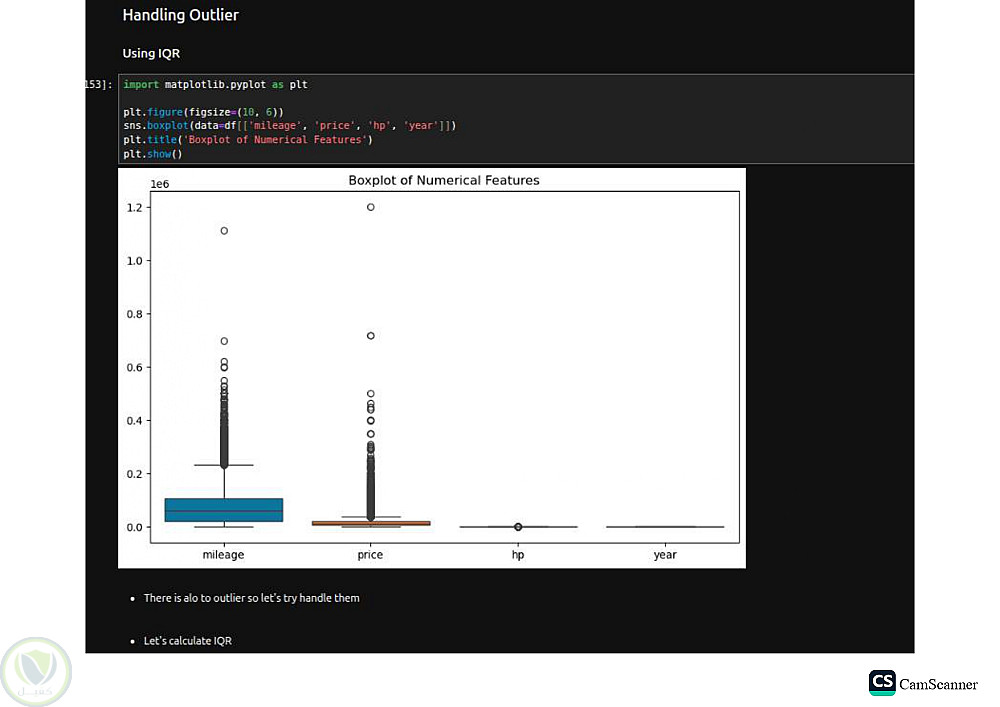Viewport: 1000px width, 707px height.
Task: Click the hp x-axis label
Action: 517,555
